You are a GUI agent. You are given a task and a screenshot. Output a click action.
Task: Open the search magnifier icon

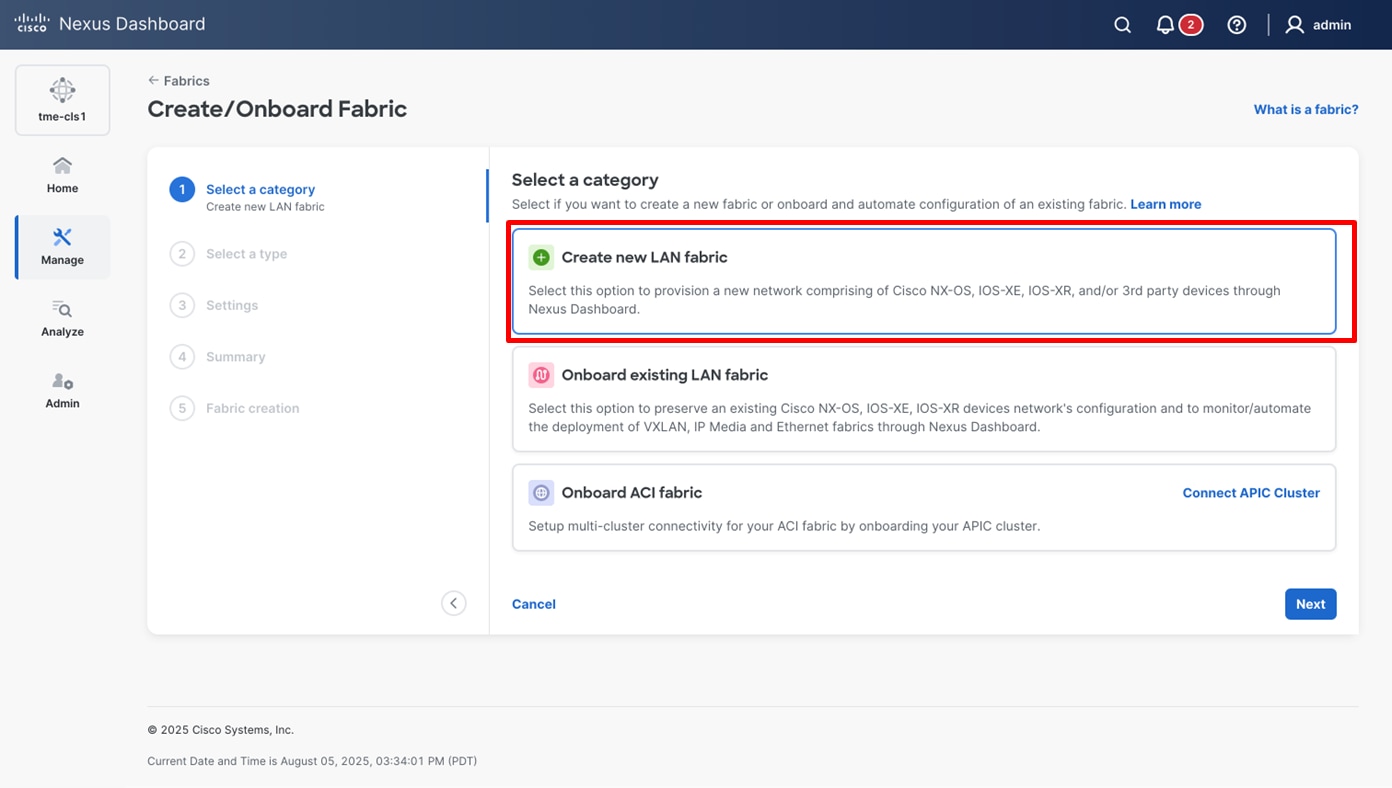coord(1122,25)
